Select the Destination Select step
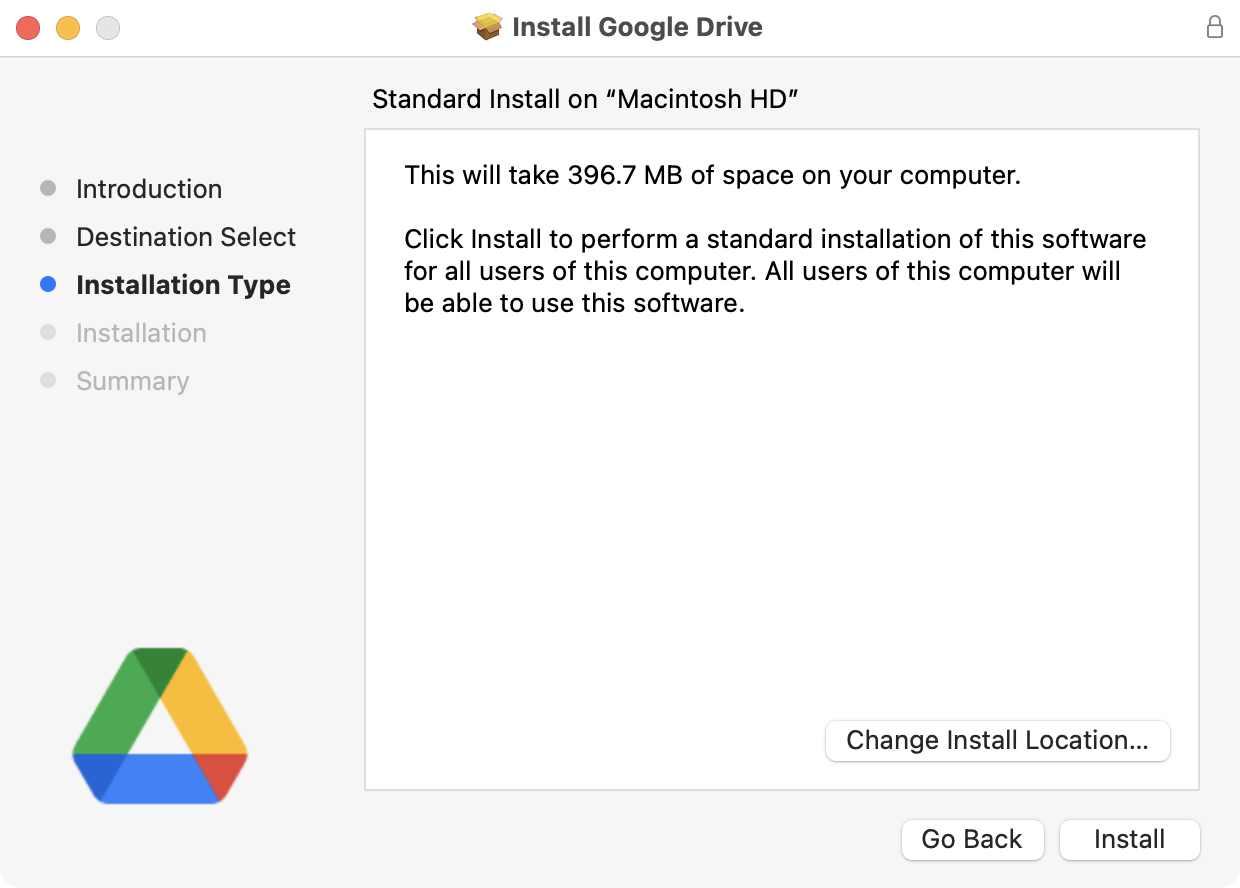1240x888 pixels. tap(185, 236)
